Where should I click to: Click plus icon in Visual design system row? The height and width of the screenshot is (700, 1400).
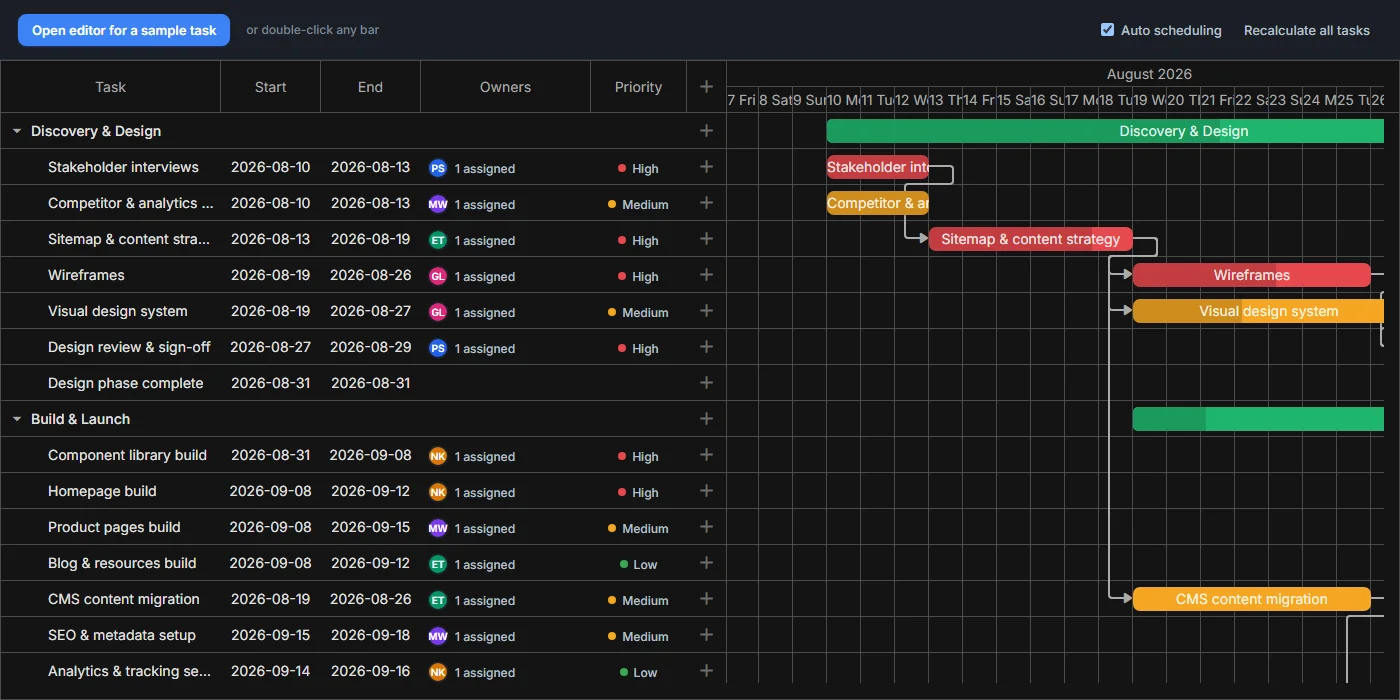706,311
